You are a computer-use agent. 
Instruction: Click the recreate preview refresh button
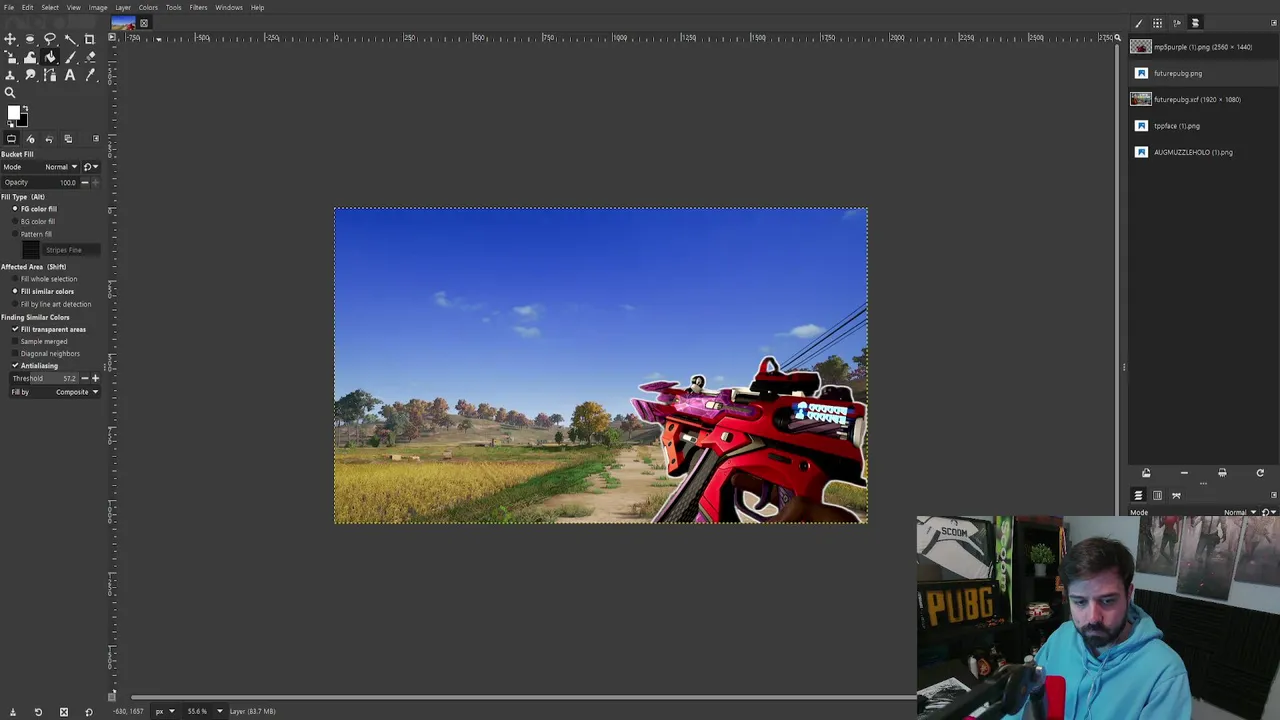pyautogui.click(x=1260, y=473)
